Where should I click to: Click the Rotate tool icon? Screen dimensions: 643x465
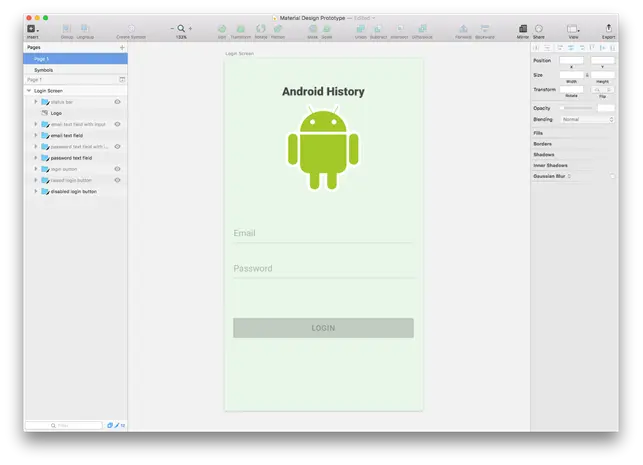(x=261, y=28)
